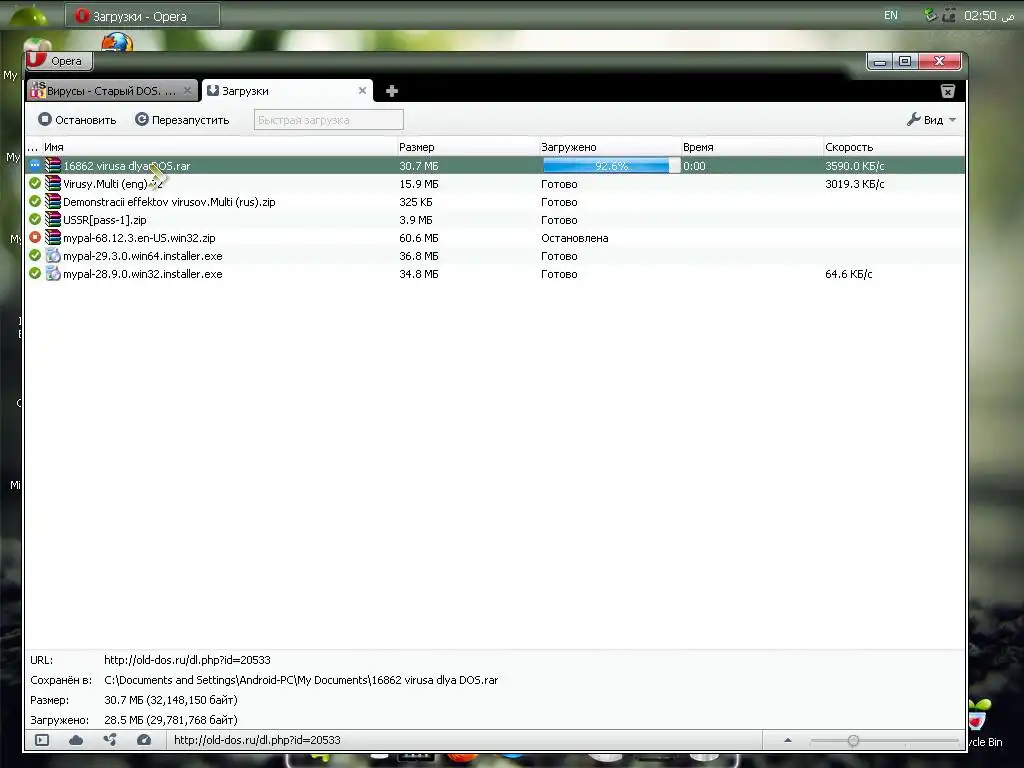The width and height of the screenshot is (1024, 768).
Task: Switch to the Вирусы - Старый DOS tab
Action: 112,91
